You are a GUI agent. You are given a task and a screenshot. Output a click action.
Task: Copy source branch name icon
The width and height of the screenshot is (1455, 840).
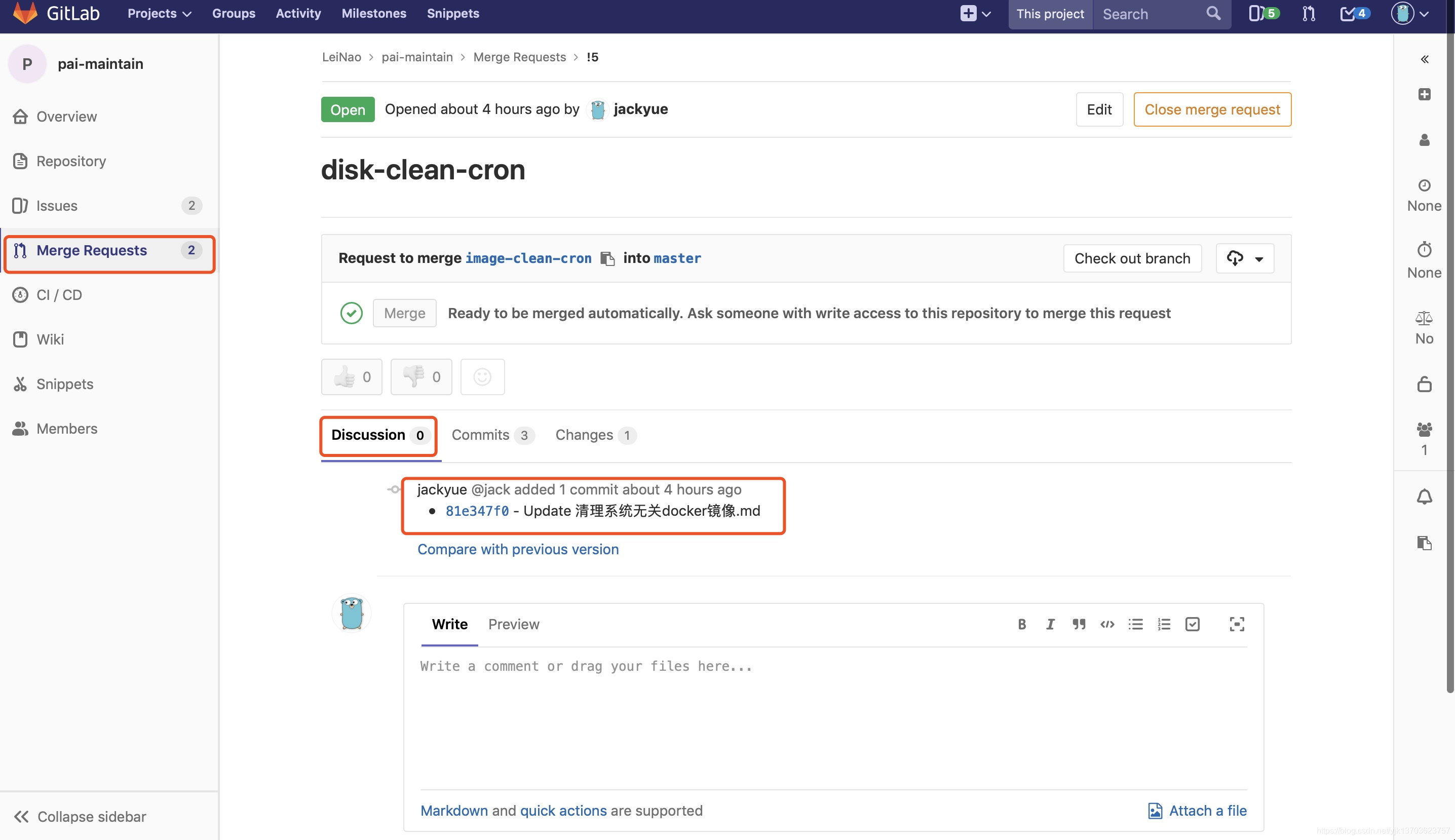[x=607, y=258]
